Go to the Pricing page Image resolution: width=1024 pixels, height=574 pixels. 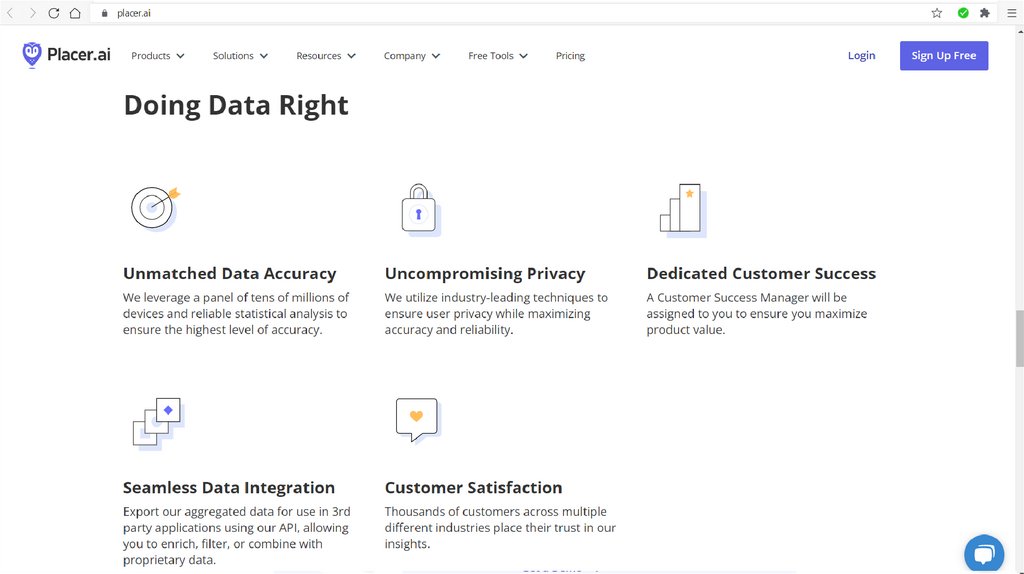click(570, 56)
